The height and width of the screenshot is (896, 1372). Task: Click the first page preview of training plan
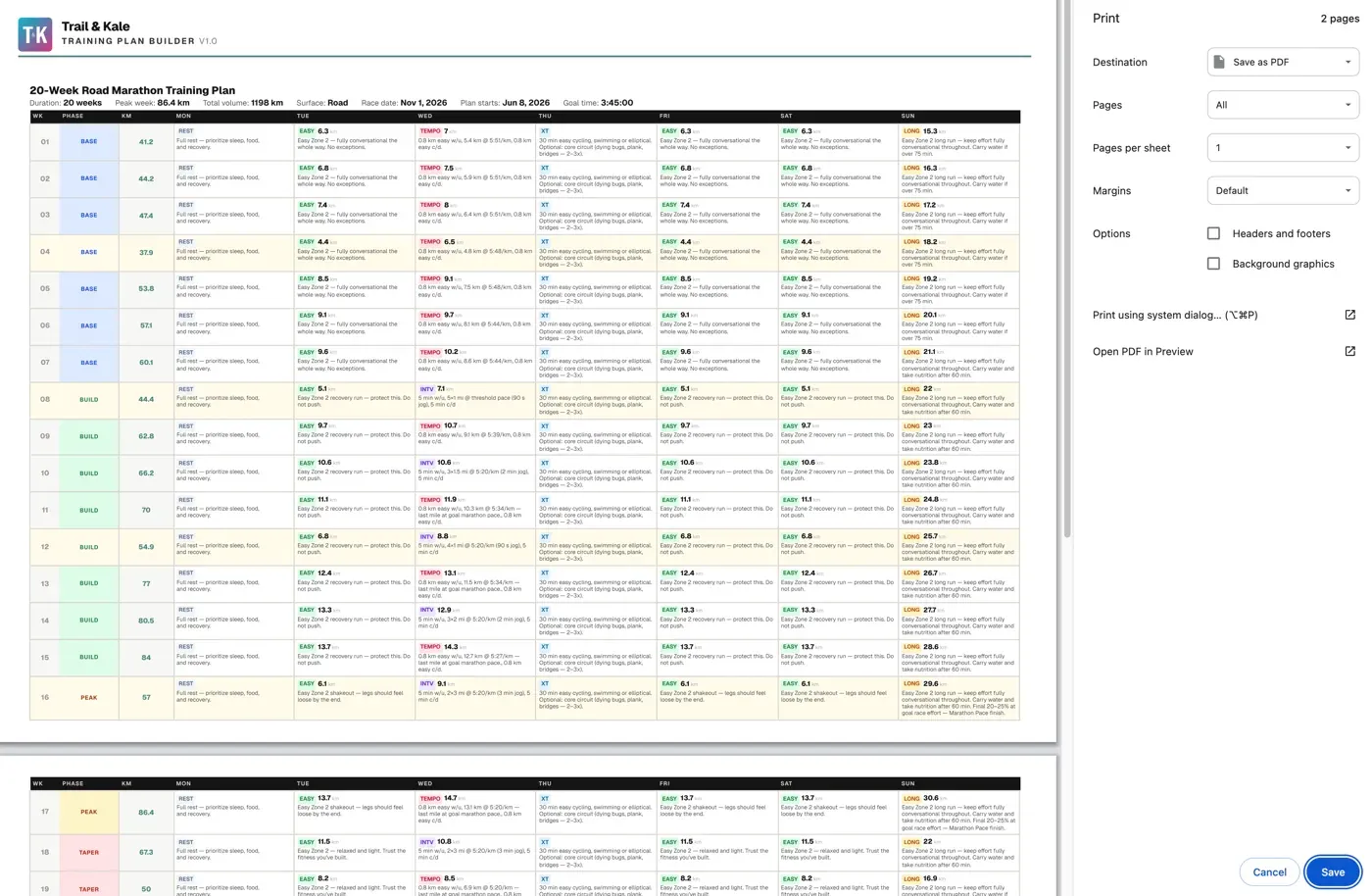[x=528, y=371]
